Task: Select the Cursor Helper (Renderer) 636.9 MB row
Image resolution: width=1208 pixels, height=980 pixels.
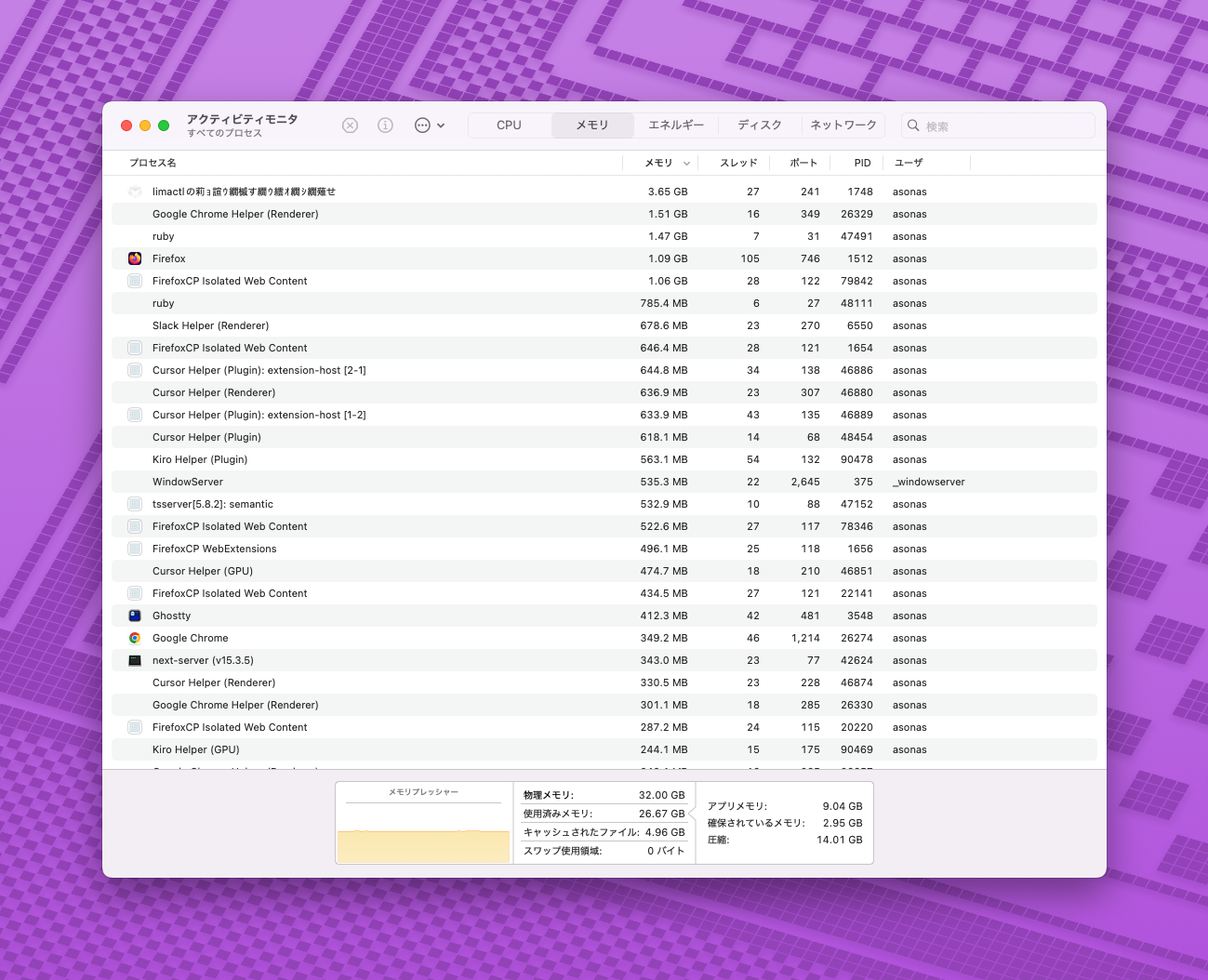Action: click(604, 392)
